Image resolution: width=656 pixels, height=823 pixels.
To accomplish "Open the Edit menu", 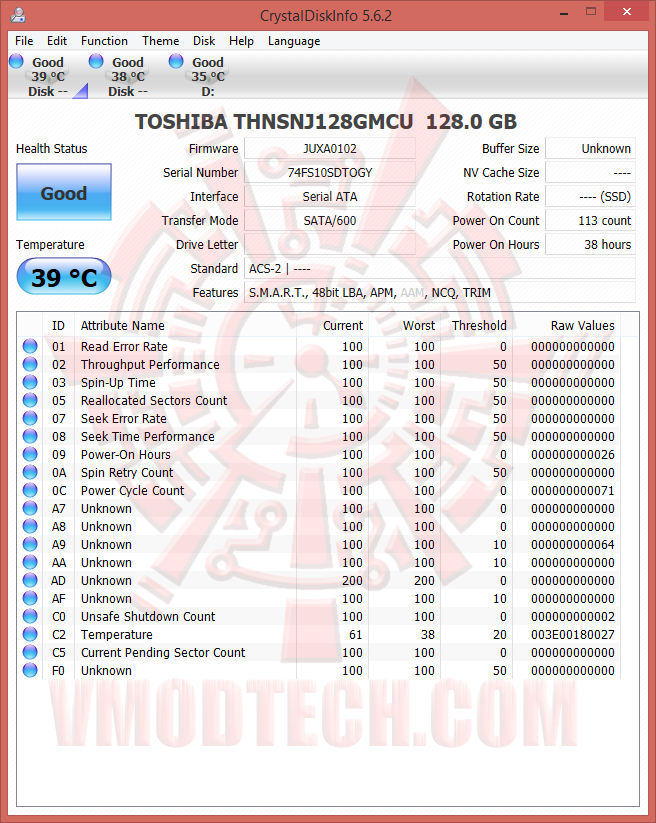I will (x=57, y=41).
